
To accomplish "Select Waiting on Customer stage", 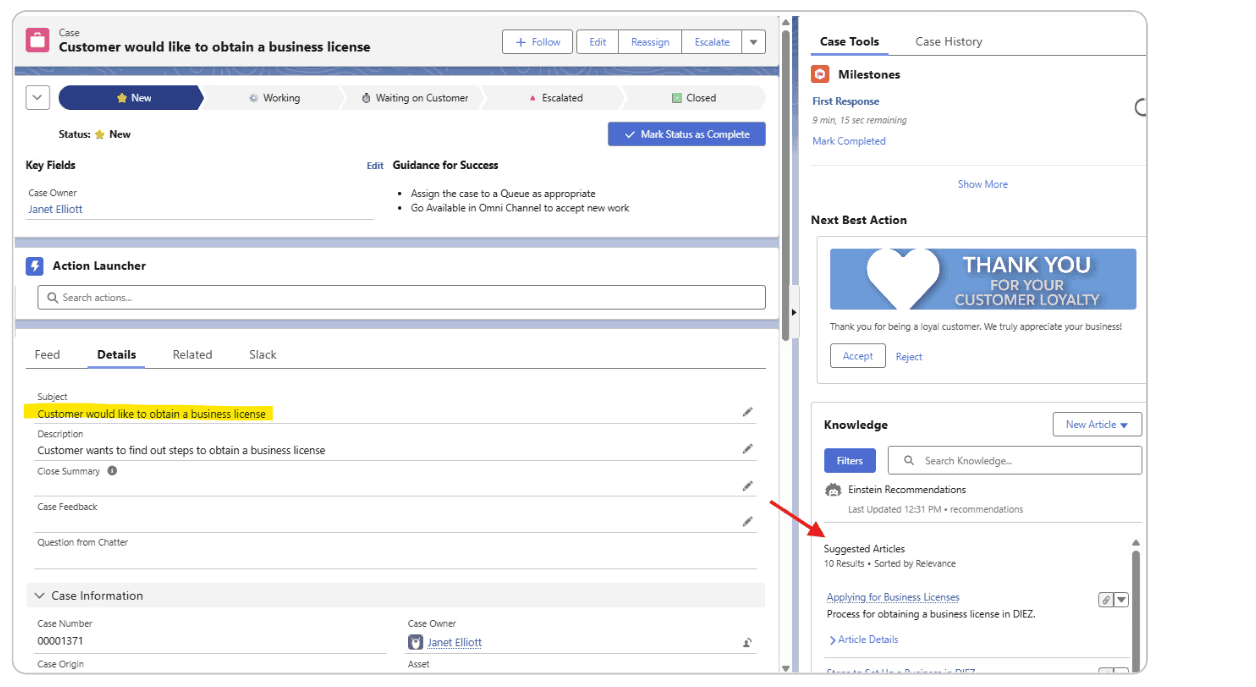I will coord(414,98).
